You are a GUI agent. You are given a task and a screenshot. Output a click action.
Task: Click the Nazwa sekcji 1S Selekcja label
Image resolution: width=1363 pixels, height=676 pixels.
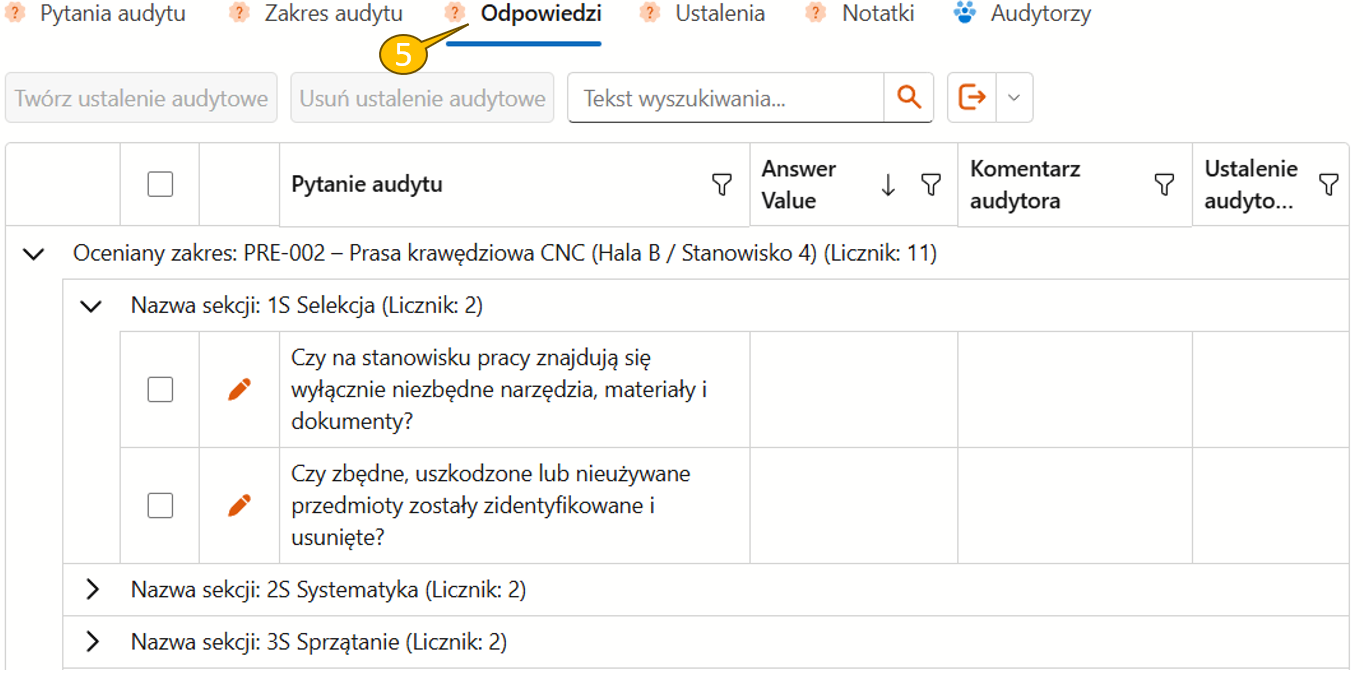(307, 306)
